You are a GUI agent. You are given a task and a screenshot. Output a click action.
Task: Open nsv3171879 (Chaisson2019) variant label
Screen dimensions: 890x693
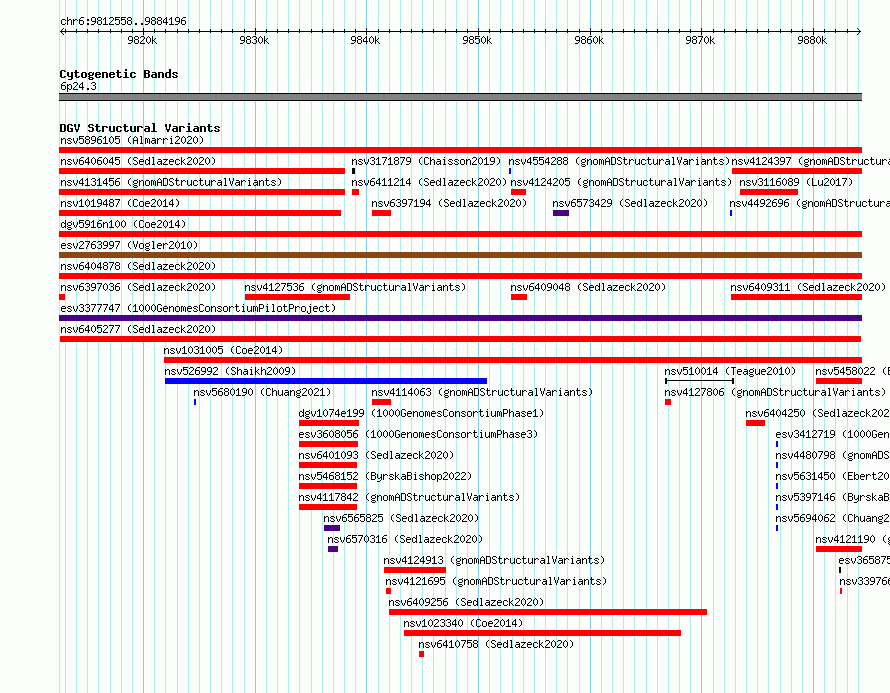pos(426,161)
